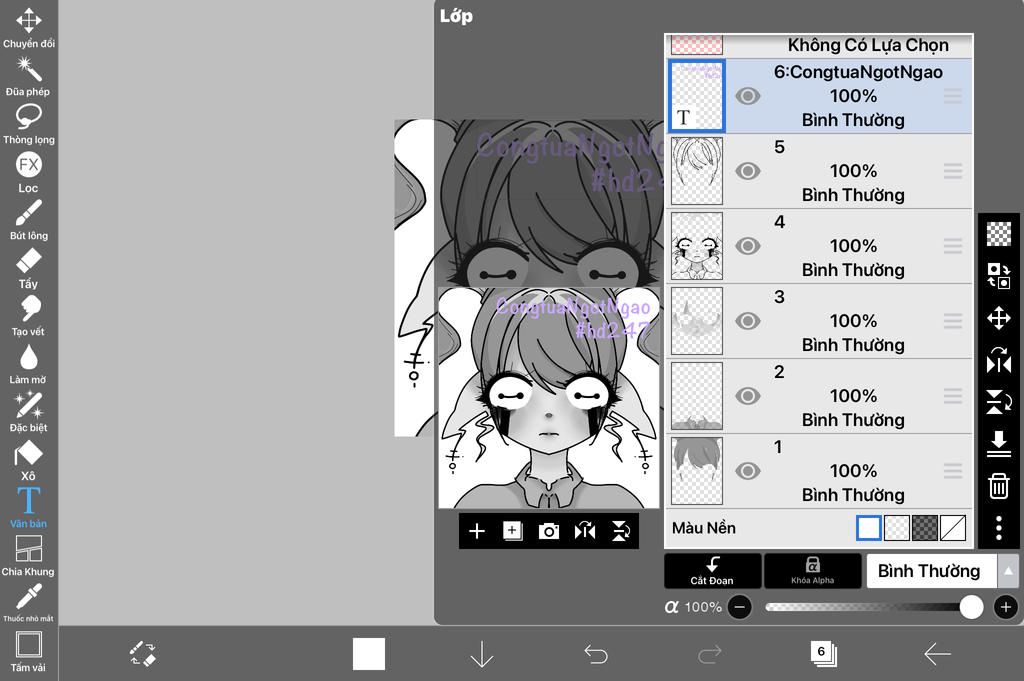The height and width of the screenshot is (681, 1024).
Task: Decrease opacity with minus button
Action: point(740,607)
